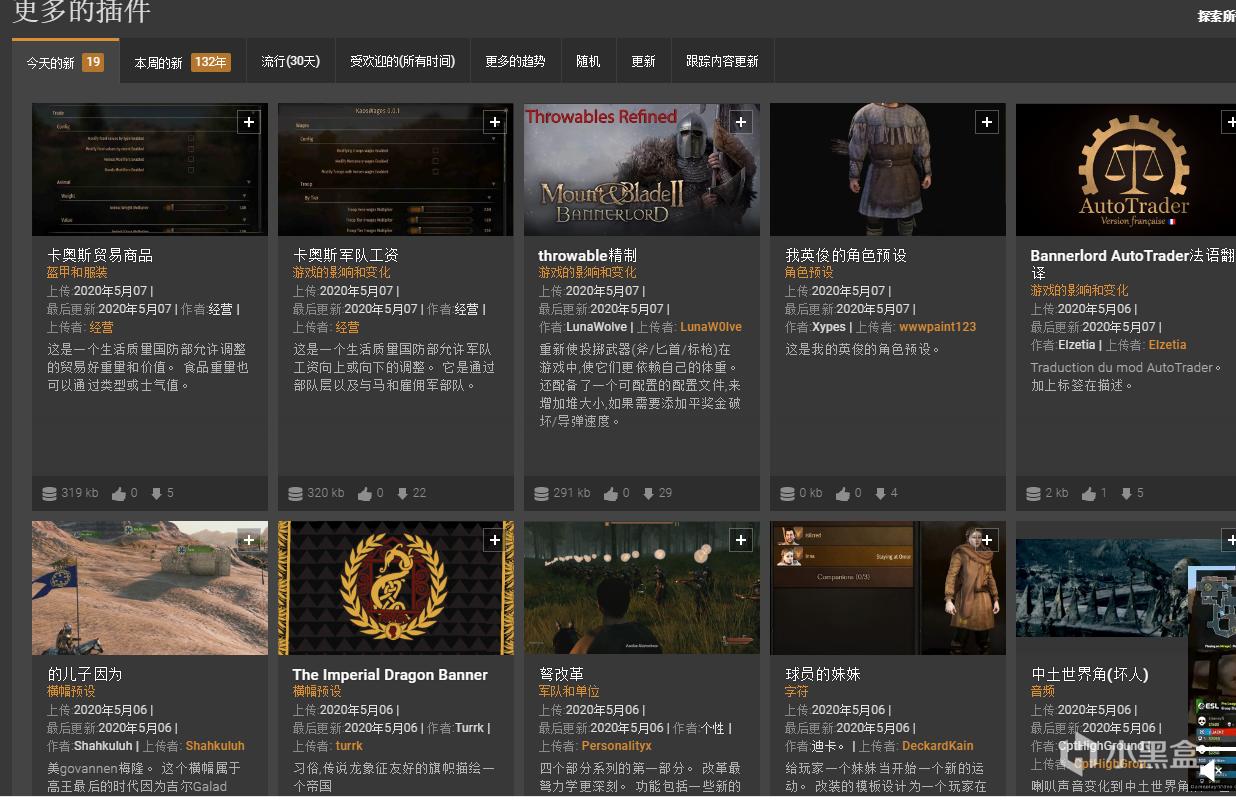Select the 流行(30天) tab
Viewport: 1236px width, 805px height.
[290, 61]
